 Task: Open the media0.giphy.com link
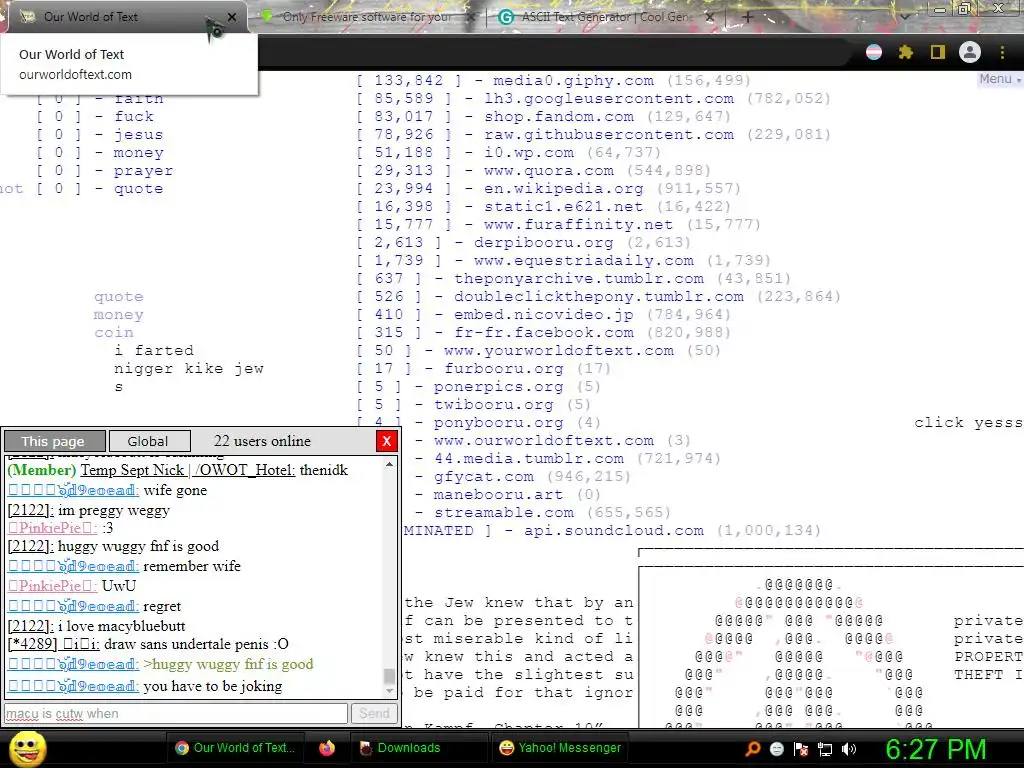pyautogui.click(x=573, y=80)
